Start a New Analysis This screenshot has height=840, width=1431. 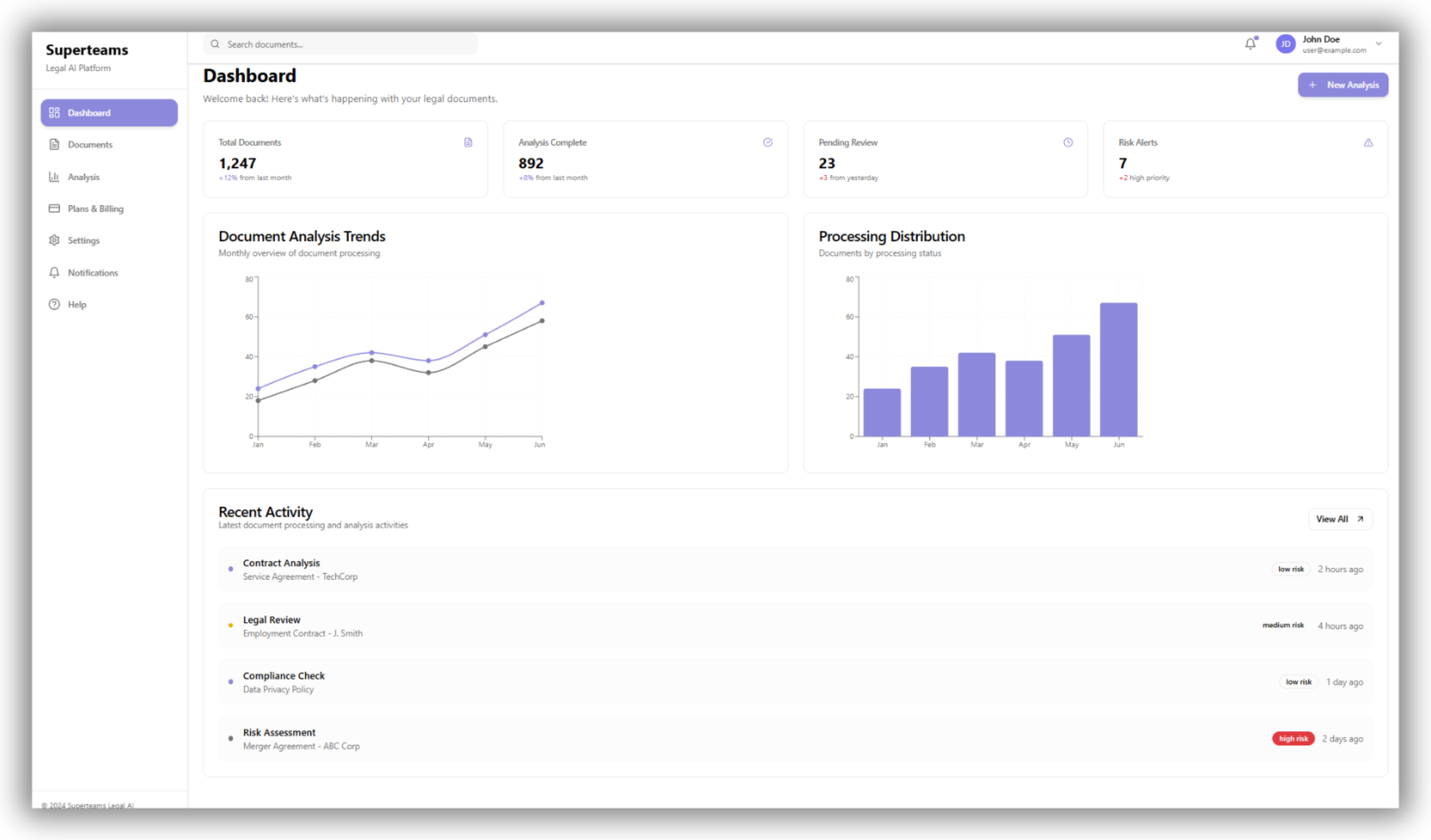(1343, 85)
